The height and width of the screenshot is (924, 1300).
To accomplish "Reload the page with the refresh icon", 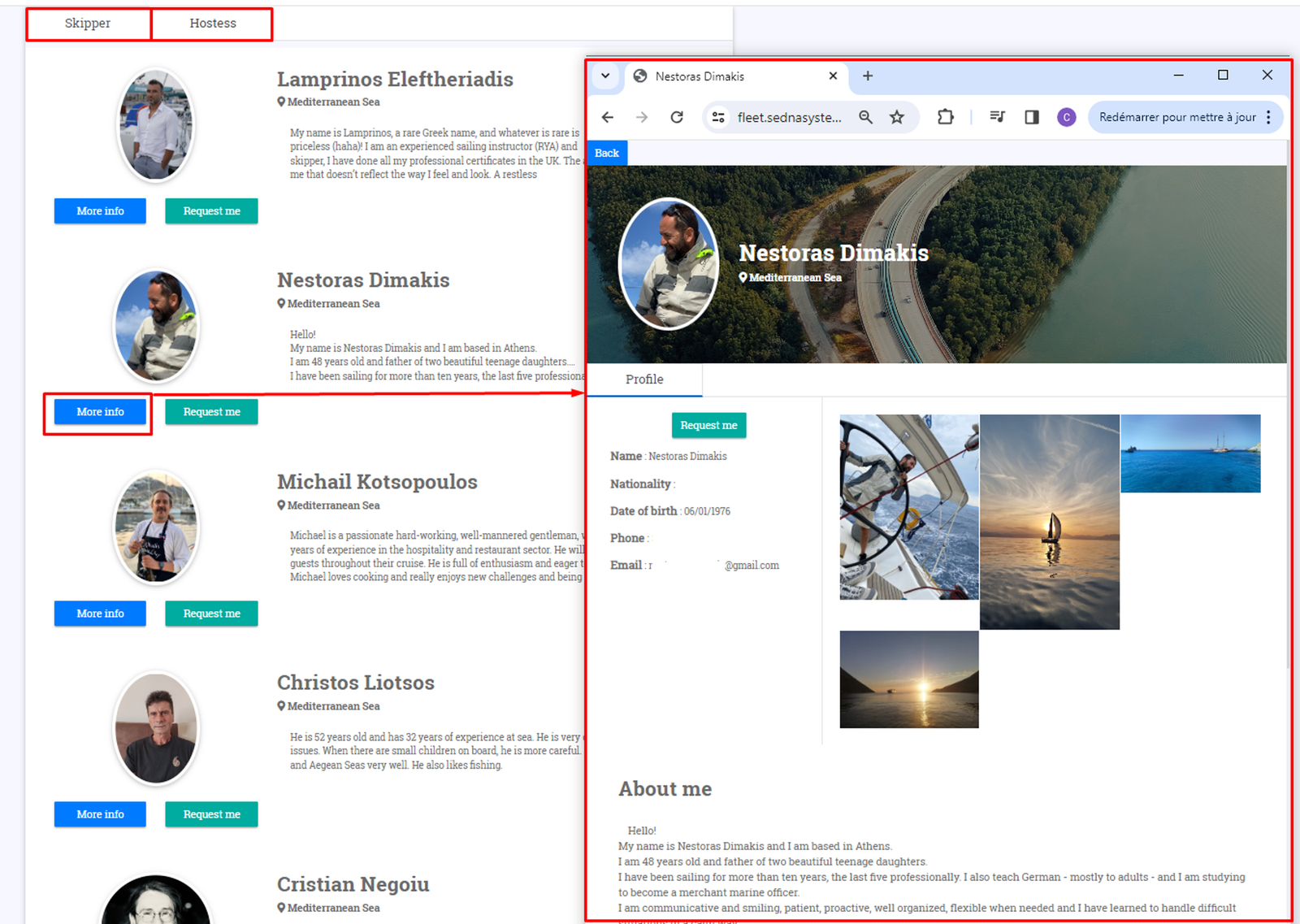I will (x=677, y=117).
